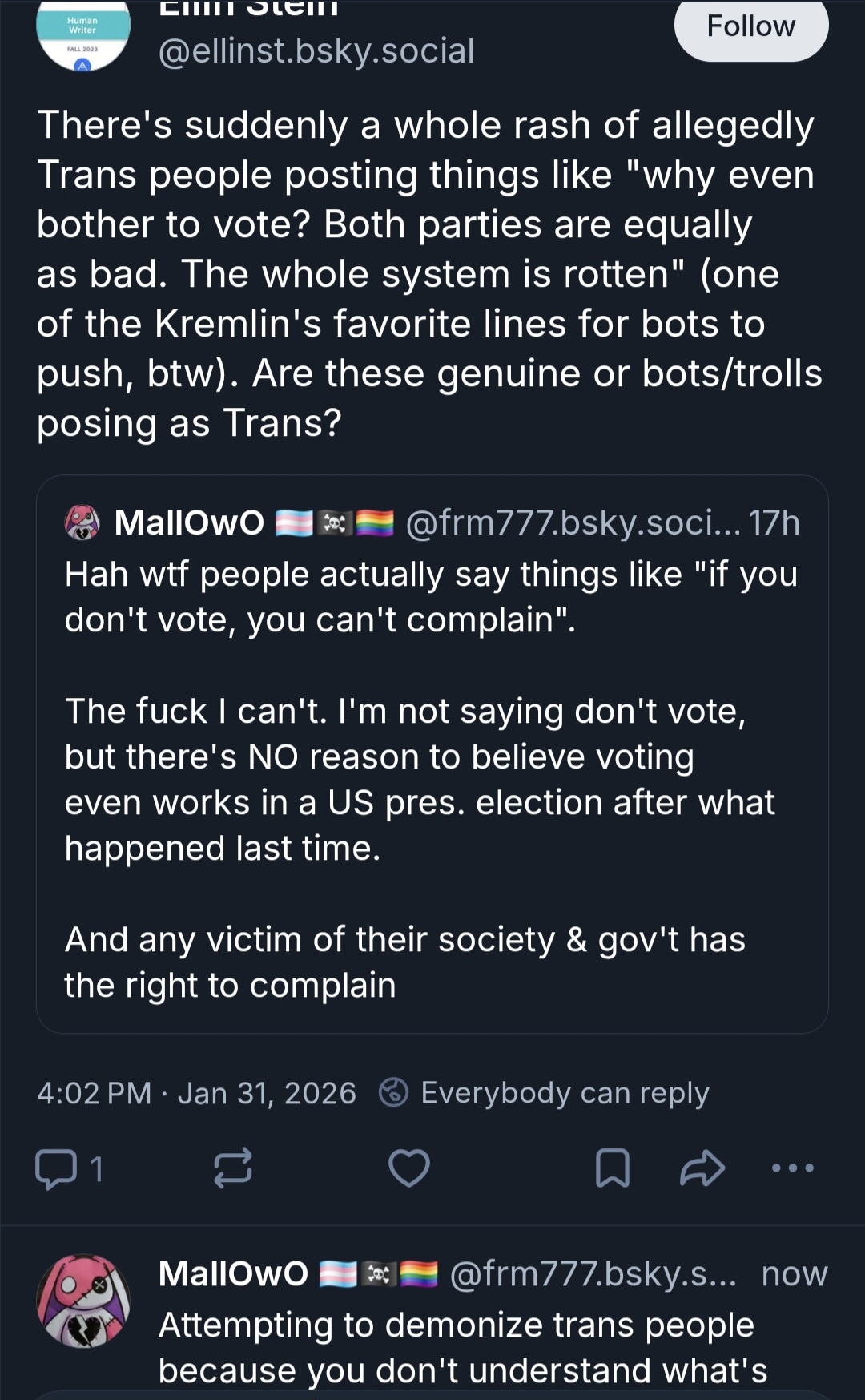This screenshot has height=1400, width=865.
Task: Repost this post using the repost icon
Action: [233, 1168]
